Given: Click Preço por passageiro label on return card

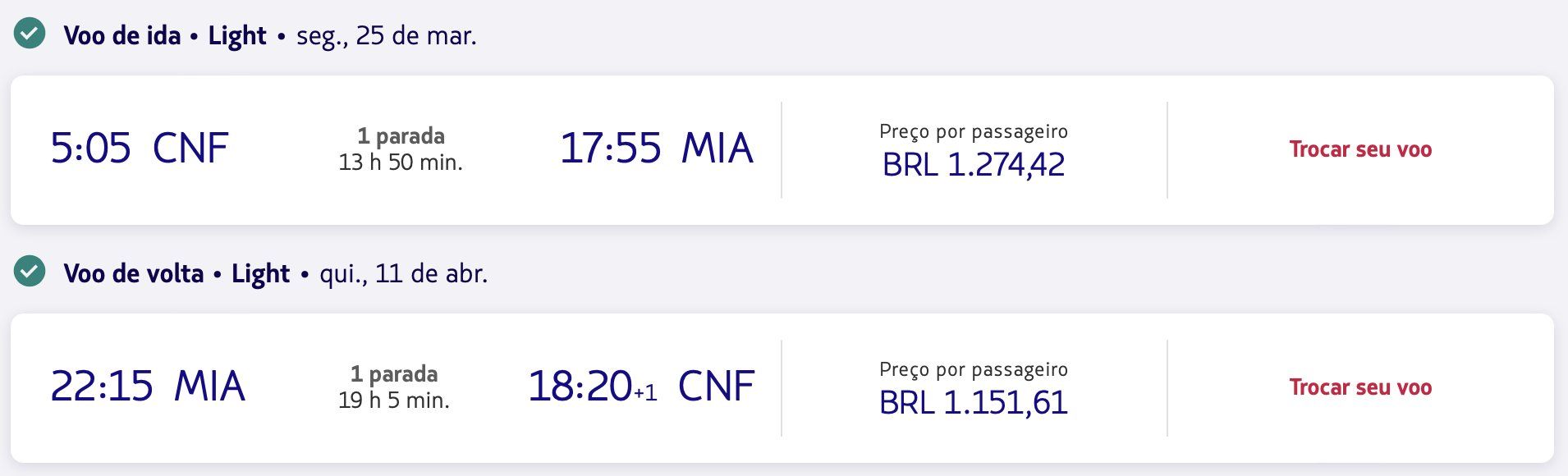Looking at the screenshot, I should tap(973, 369).
